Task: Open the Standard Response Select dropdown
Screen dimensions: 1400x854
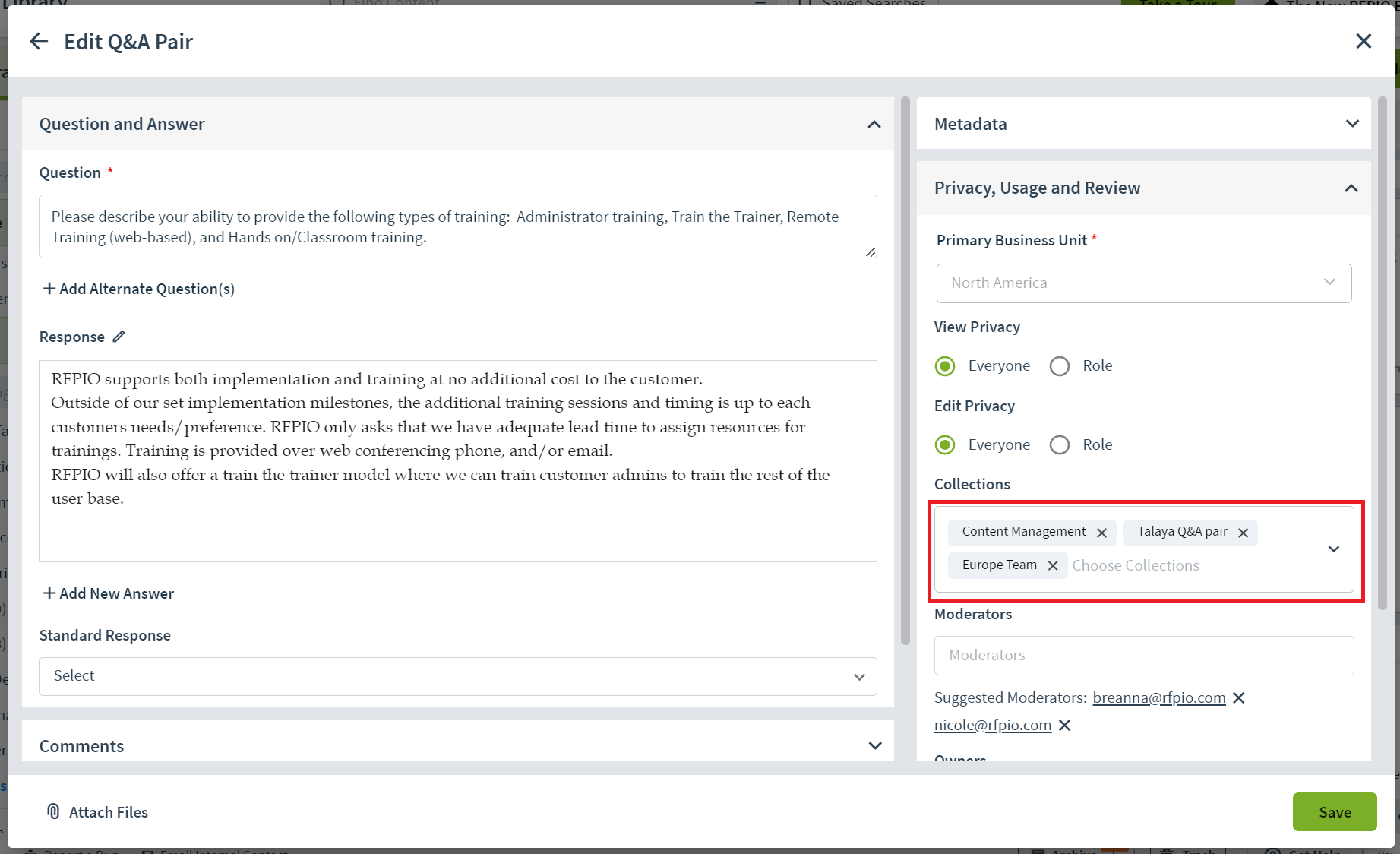Action: click(x=458, y=676)
